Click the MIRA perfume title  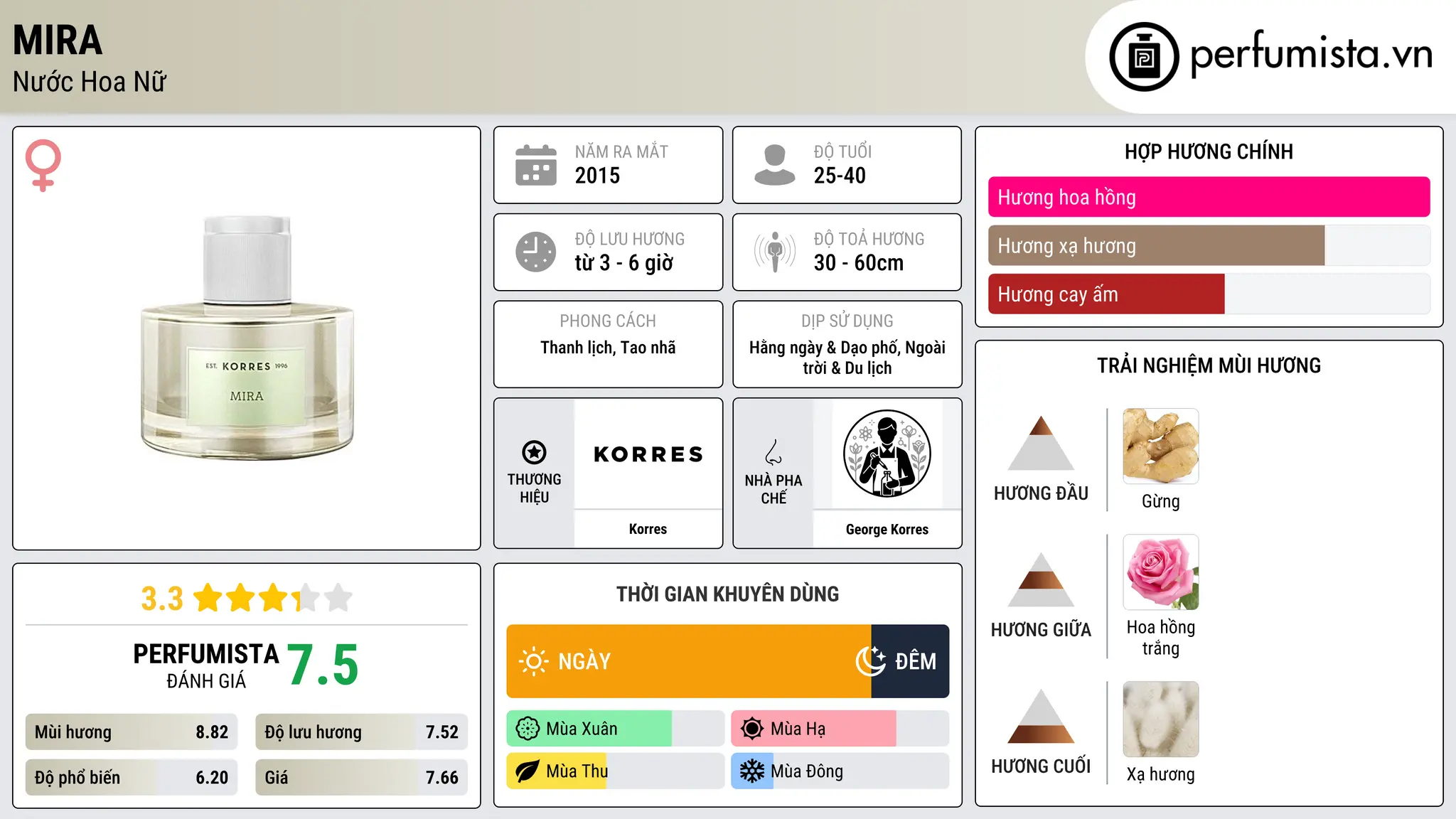click(x=58, y=40)
